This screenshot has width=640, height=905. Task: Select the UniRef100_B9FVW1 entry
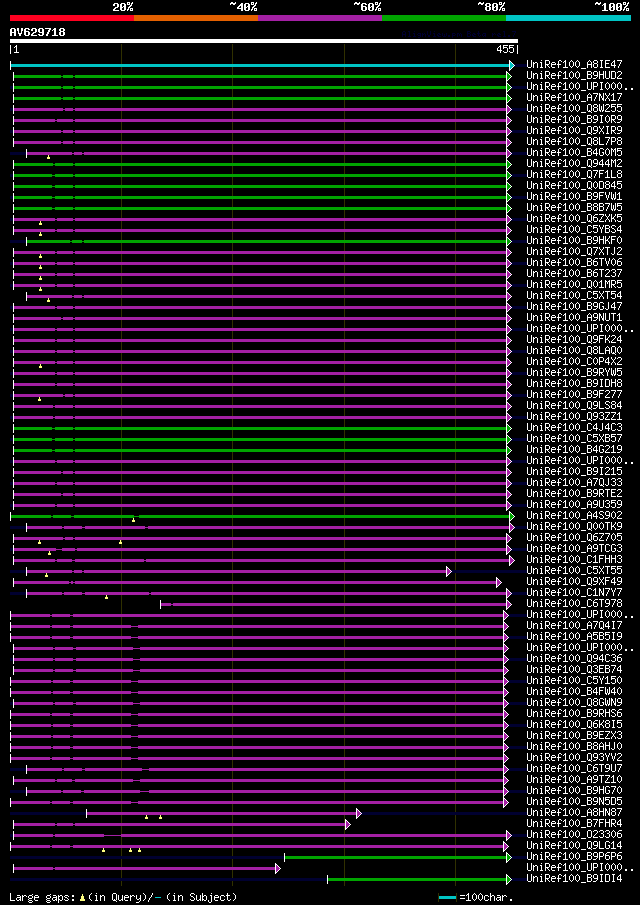(574, 197)
